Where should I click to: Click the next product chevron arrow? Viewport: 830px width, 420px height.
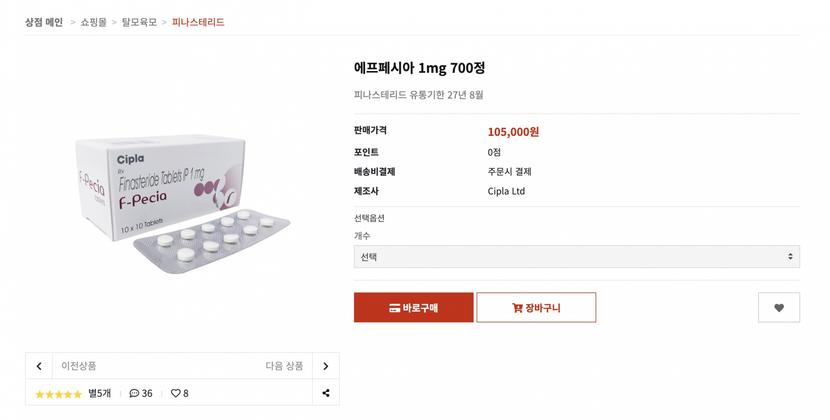click(x=325, y=366)
